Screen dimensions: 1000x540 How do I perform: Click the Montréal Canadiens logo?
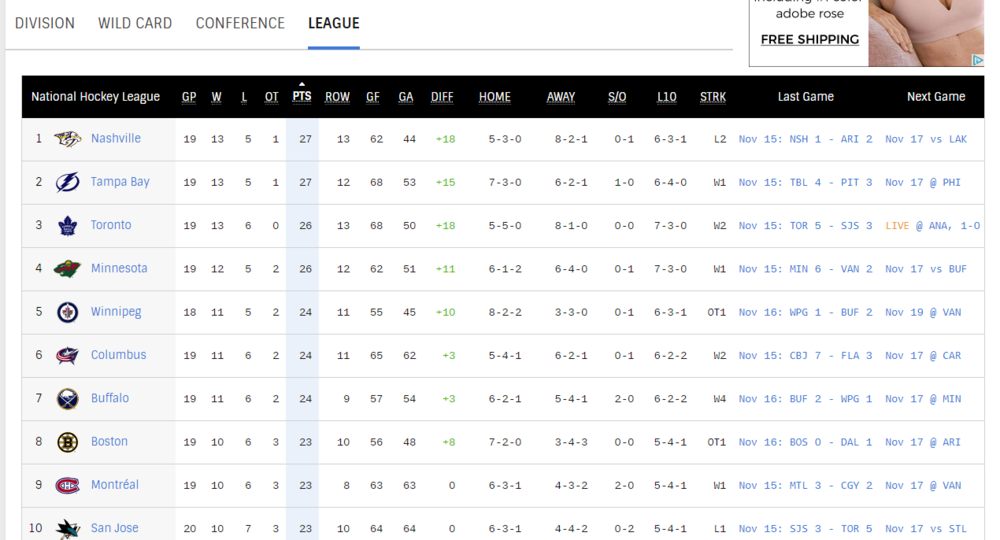[x=67, y=486]
